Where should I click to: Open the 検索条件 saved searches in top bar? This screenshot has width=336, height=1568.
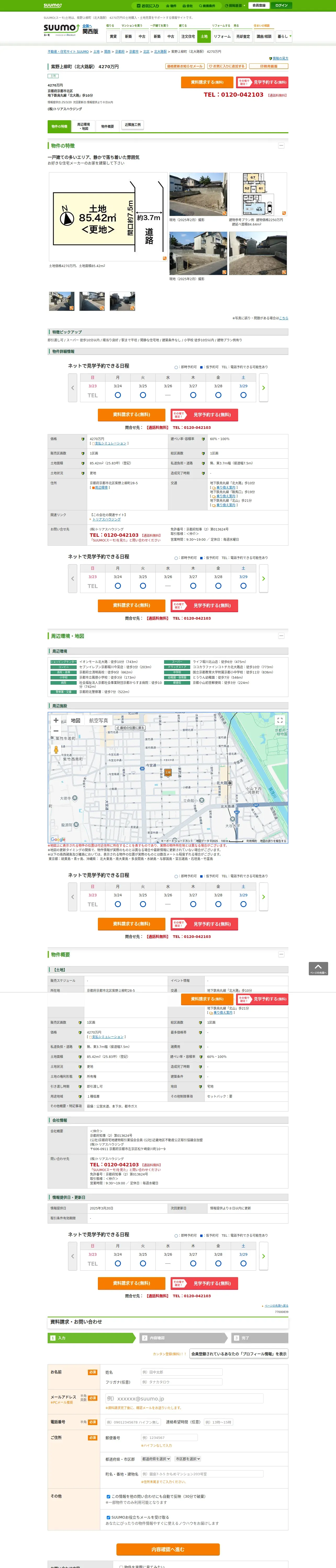coord(207,5)
